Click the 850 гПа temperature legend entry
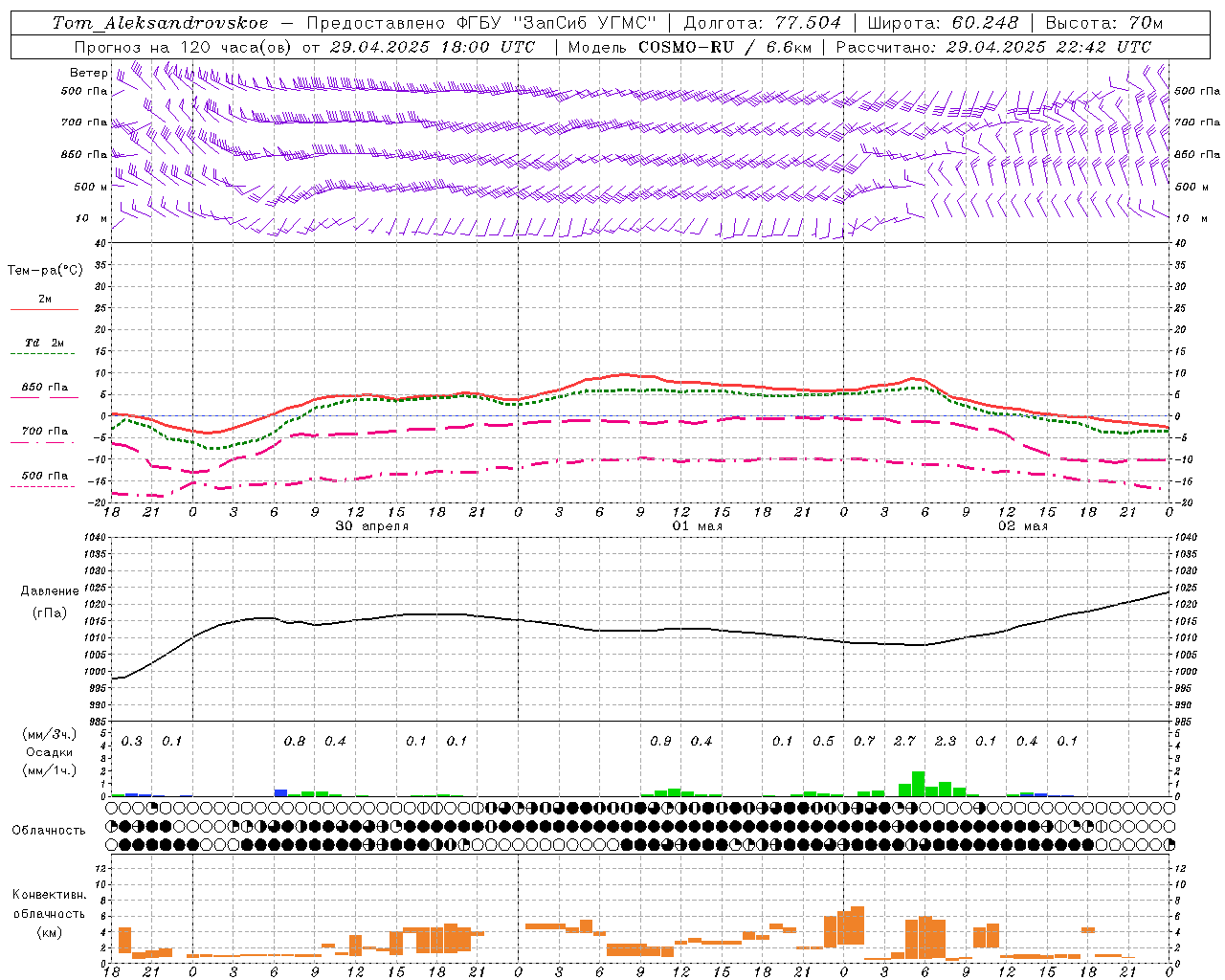1225x980 pixels. (x=44, y=388)
